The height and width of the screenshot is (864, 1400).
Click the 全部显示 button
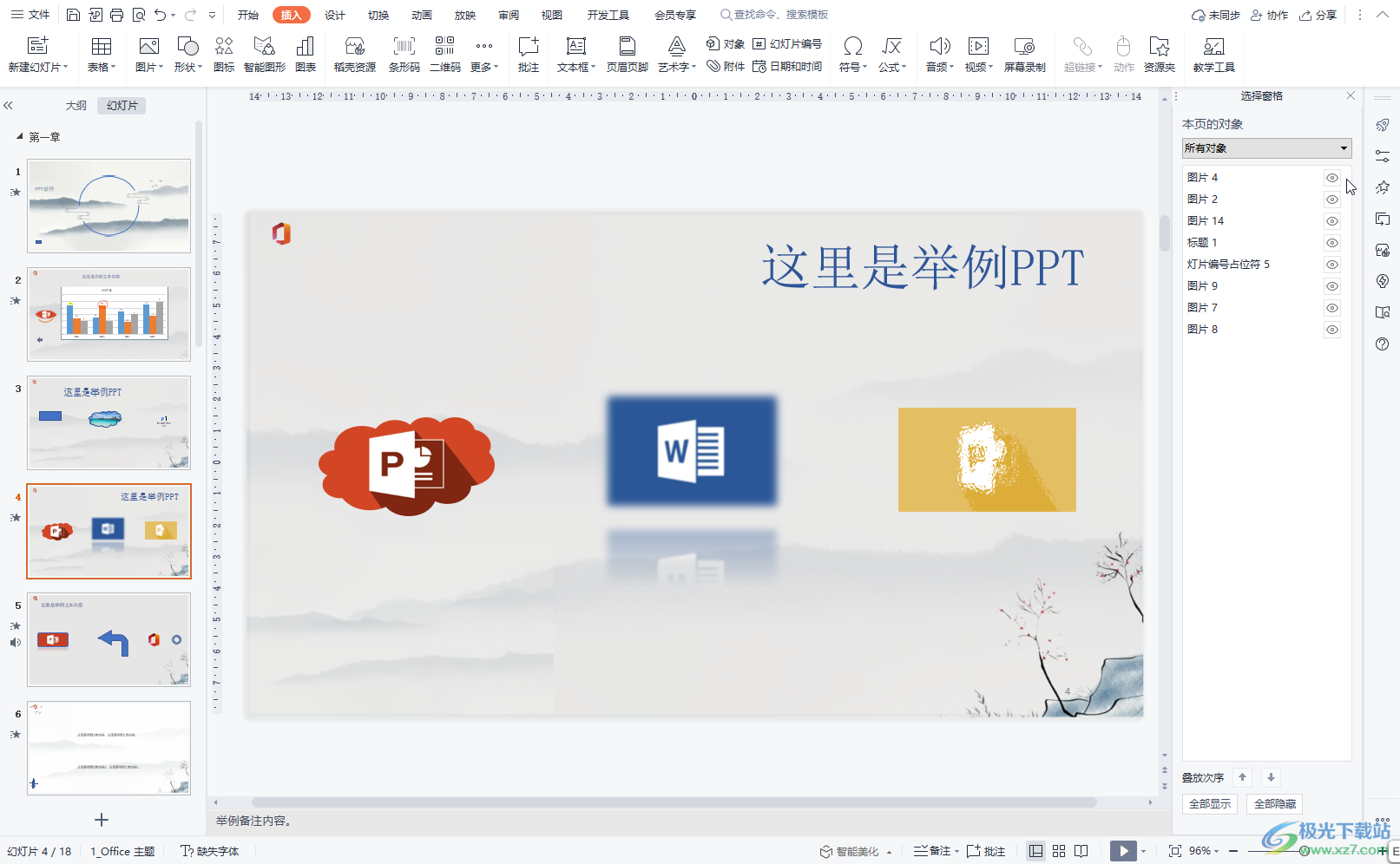tap(1210, 804)
